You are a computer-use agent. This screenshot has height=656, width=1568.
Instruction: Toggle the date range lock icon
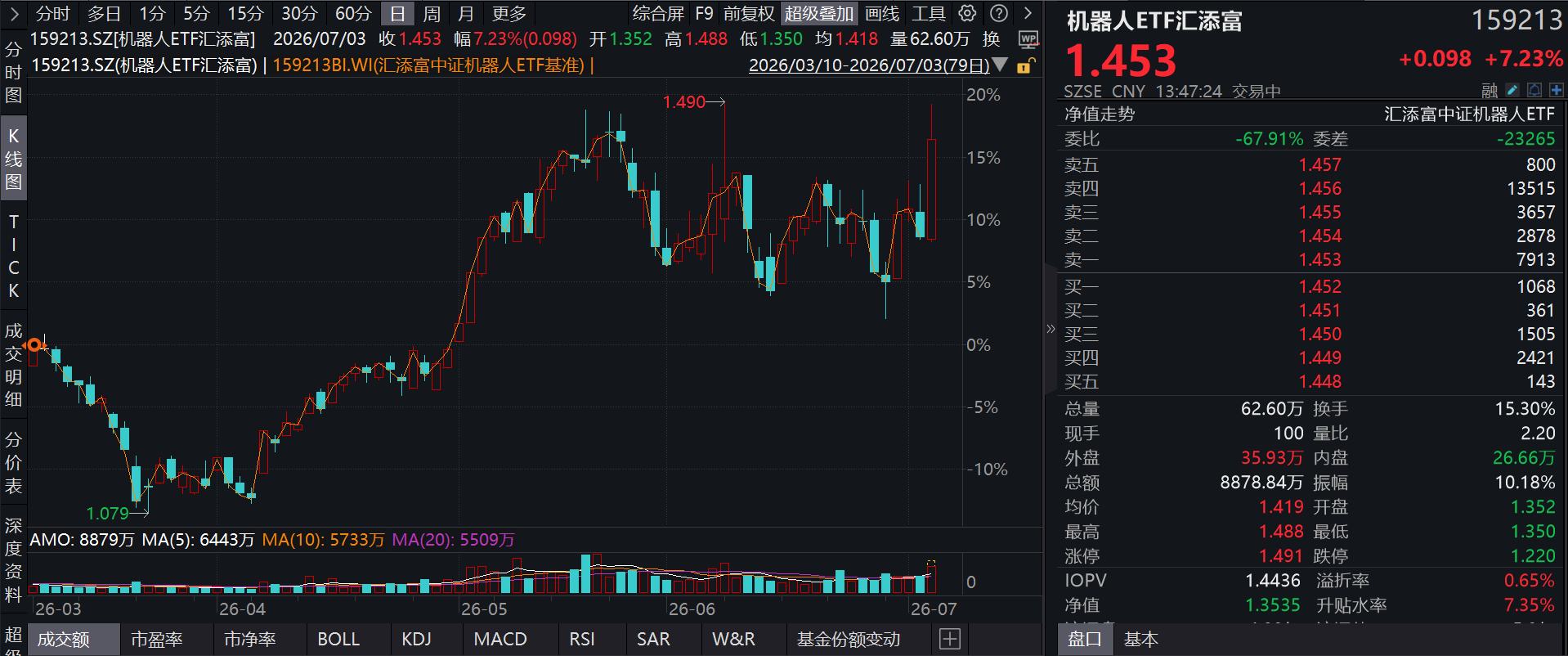(x=1025, y=65)
